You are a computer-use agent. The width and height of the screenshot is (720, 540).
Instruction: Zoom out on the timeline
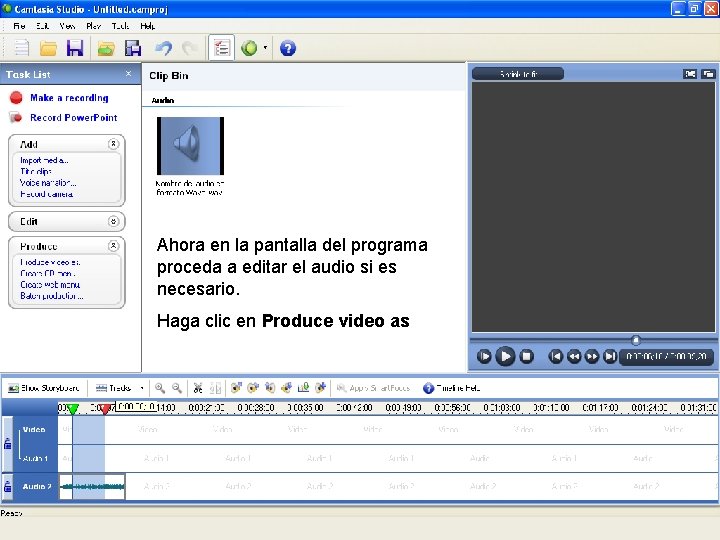point(177,388)
